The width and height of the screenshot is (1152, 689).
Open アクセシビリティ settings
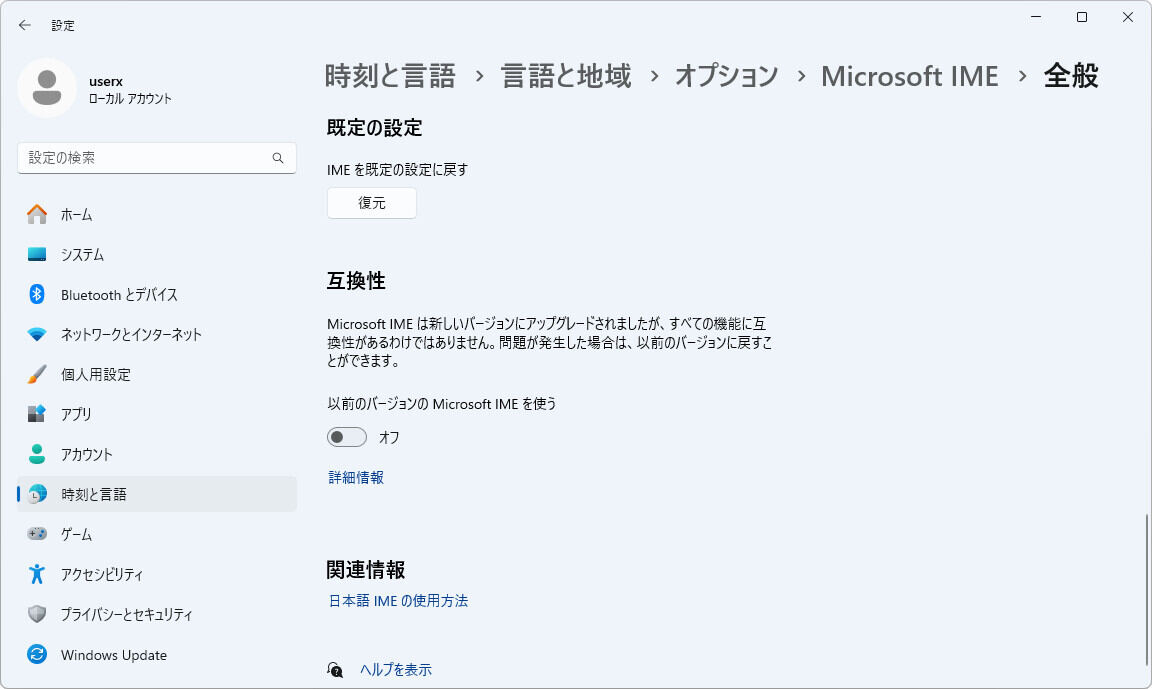[157, 574]
